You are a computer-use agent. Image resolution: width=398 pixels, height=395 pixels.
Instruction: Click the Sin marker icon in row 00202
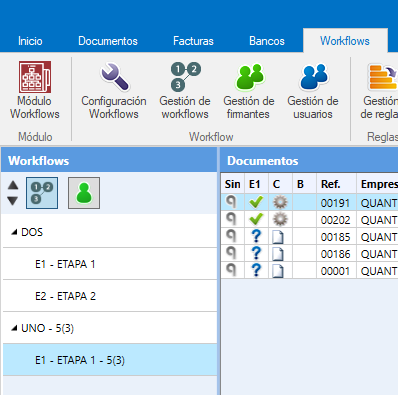pos(231,219)
